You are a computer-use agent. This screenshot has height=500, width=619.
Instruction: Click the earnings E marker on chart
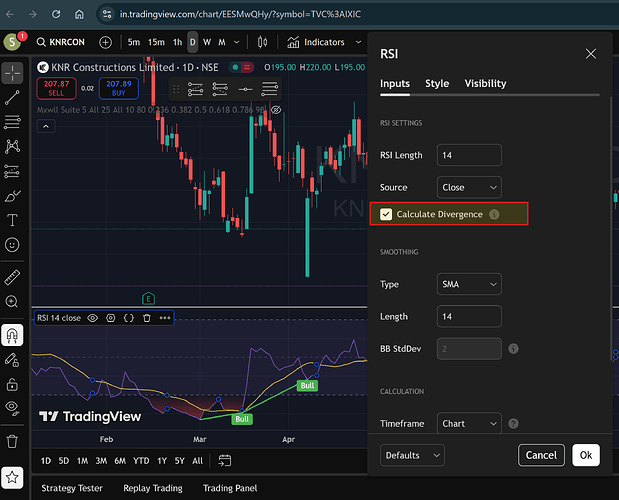[148, 299]
